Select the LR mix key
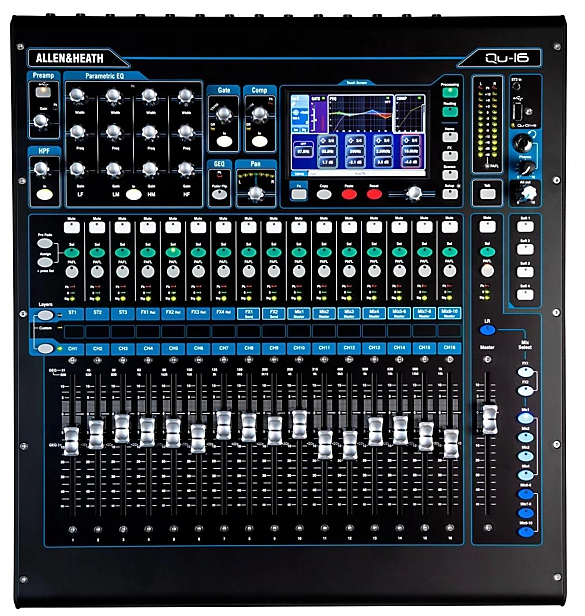The image size is (585, 616). tap(487, 330)
